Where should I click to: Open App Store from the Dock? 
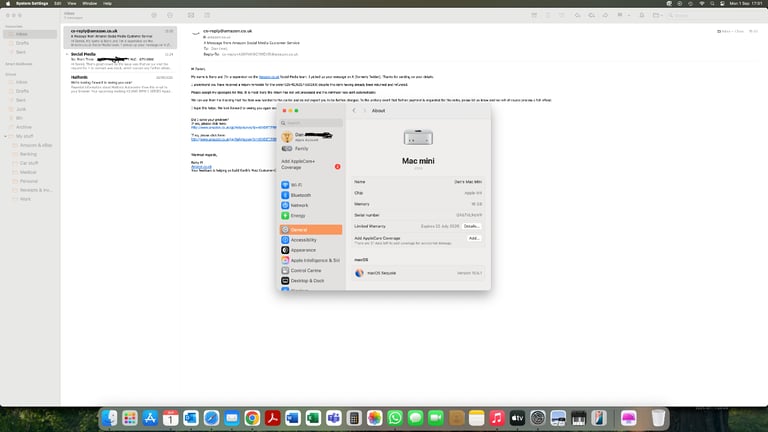(x=150, y=418)
